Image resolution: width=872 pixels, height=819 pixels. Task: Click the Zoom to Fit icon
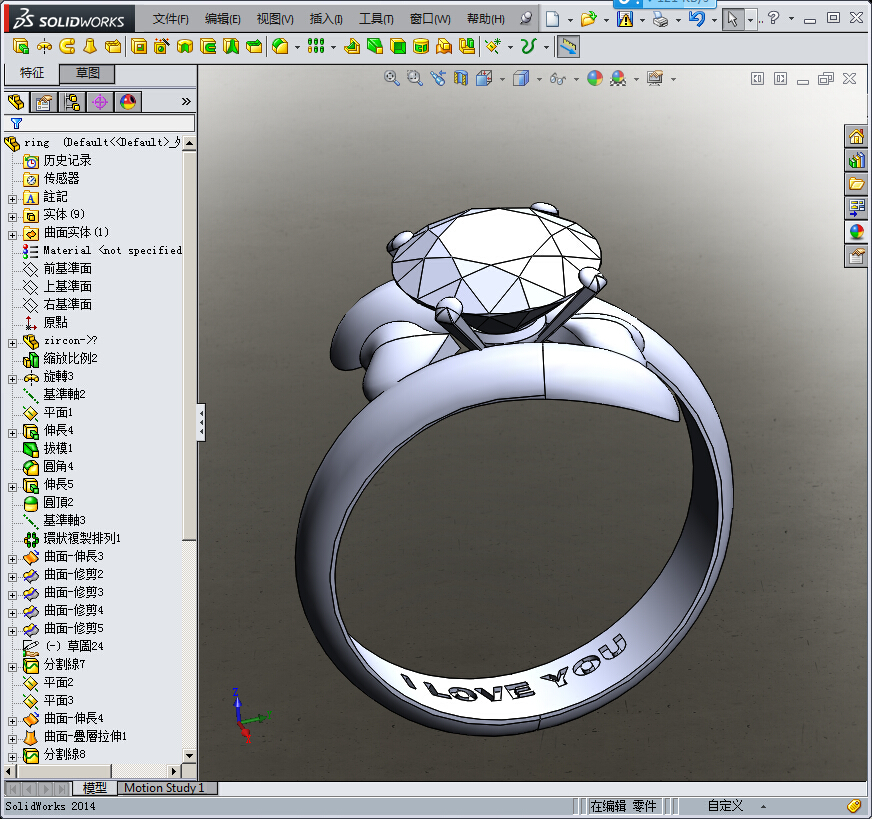click(x=392, y=78)
